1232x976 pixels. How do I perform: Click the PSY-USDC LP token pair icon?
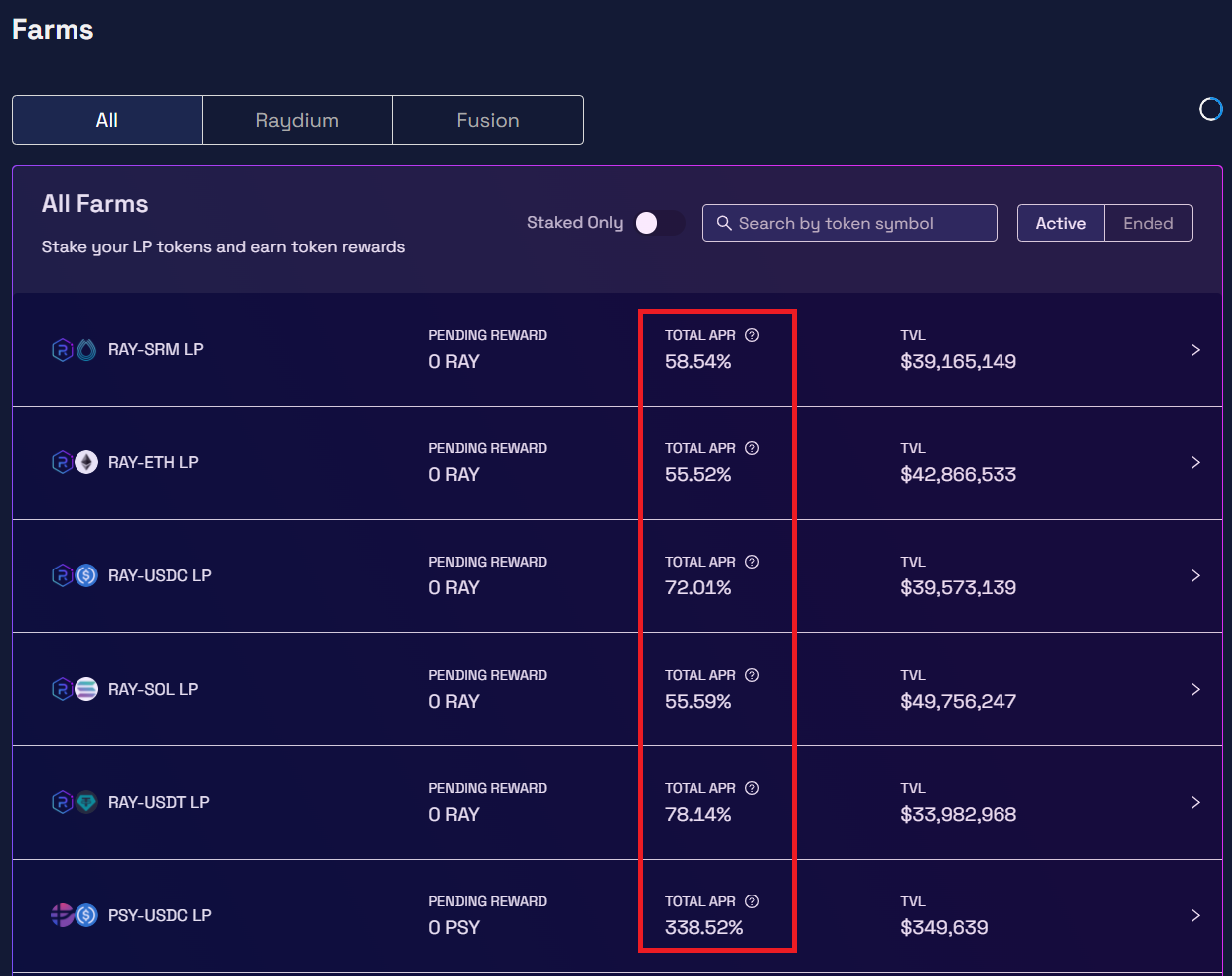[75, 916]
